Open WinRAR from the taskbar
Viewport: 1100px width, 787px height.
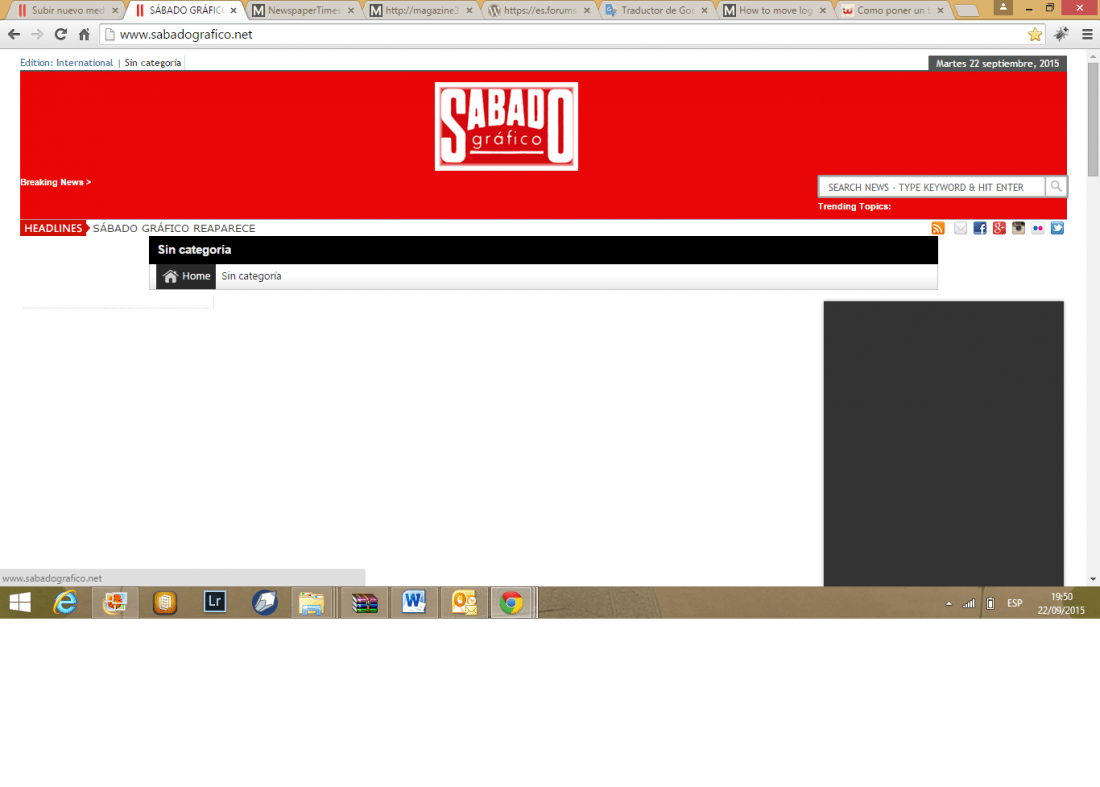tap(365, 603)
